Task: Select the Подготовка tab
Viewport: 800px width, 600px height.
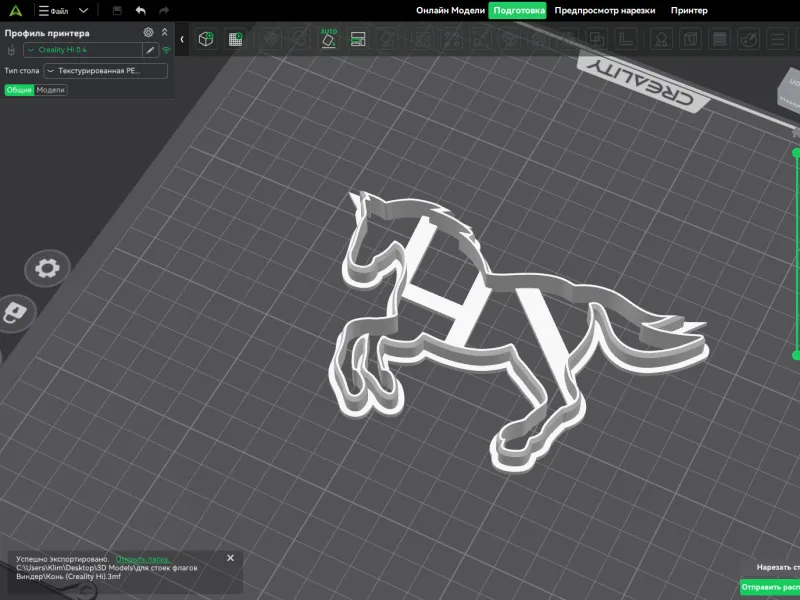Action: click(x=517, y=10)
